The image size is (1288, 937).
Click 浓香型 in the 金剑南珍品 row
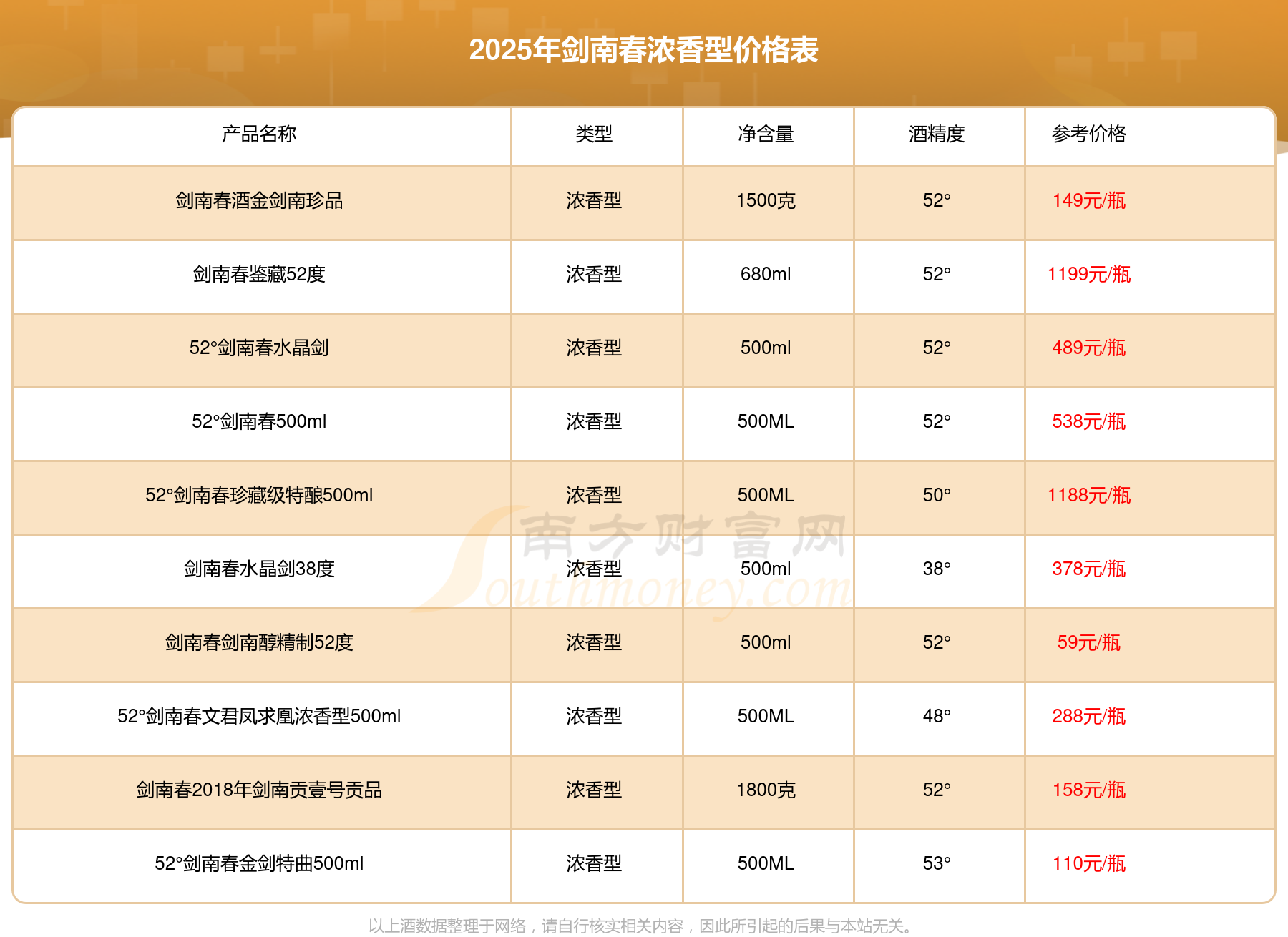point(594,200)
